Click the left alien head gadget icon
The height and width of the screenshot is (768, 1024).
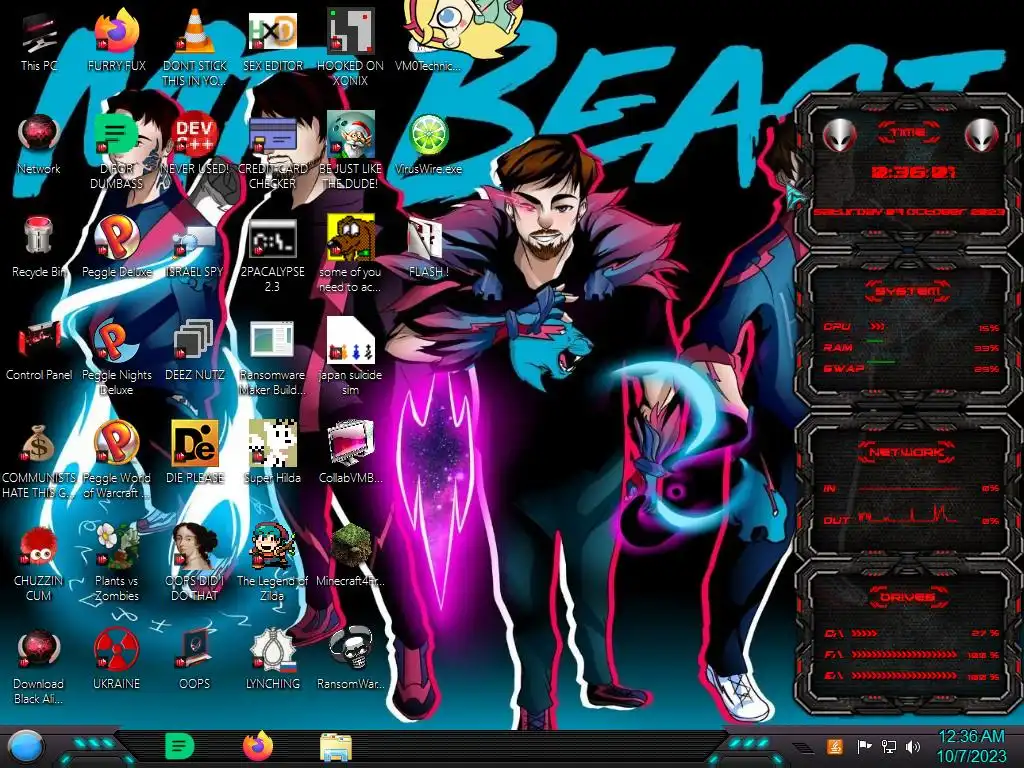pyautogui.click(x=839, y=136)
